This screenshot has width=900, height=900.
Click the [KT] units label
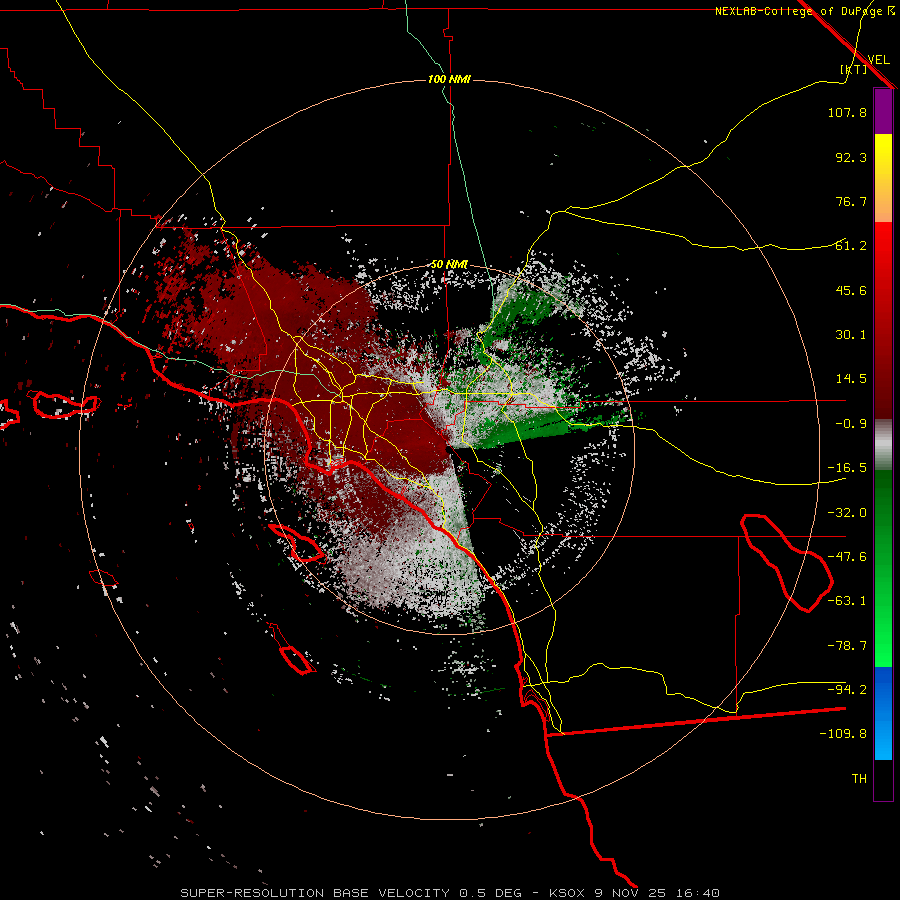(x=853, y=69)
